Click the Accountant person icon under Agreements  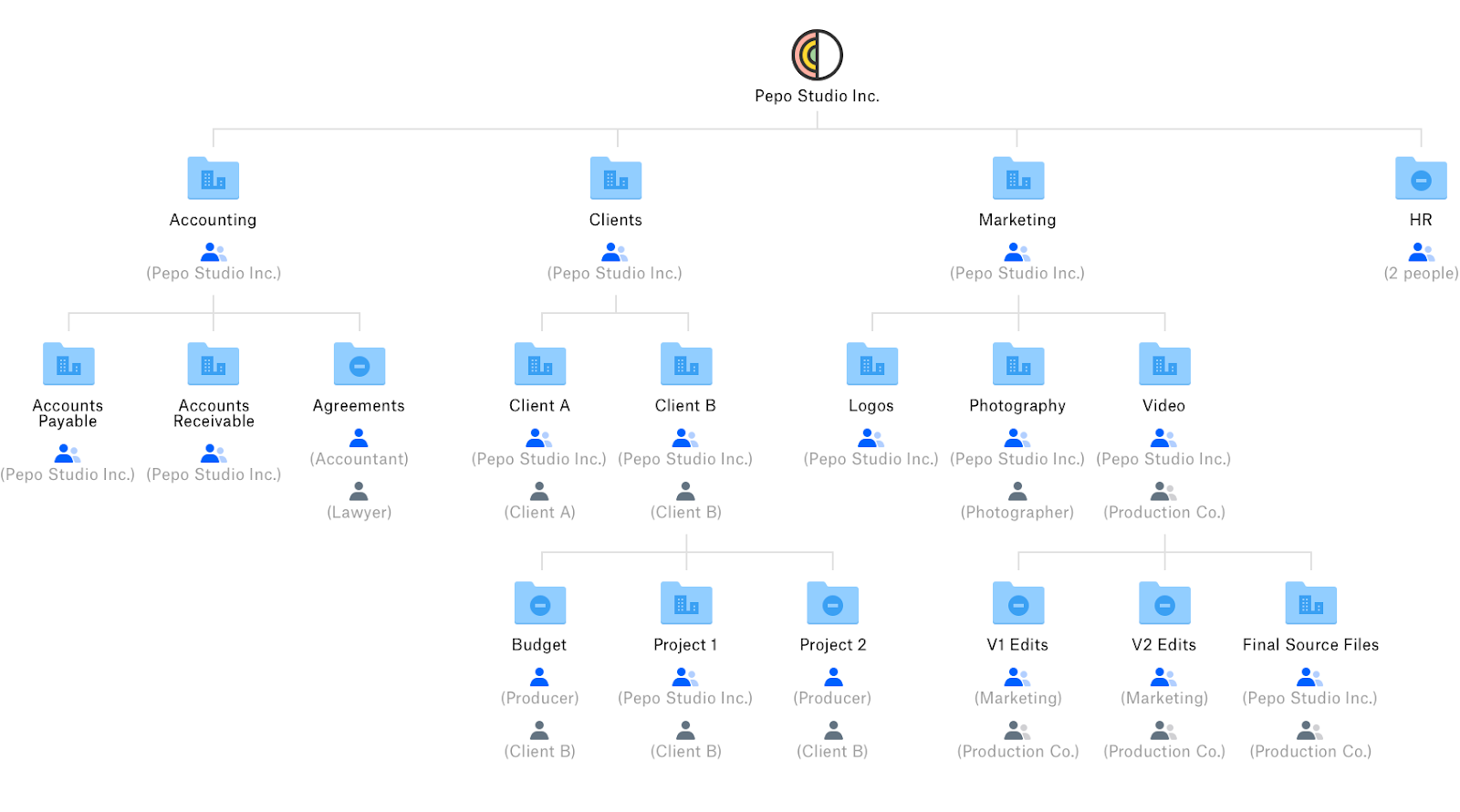[359, 438]
